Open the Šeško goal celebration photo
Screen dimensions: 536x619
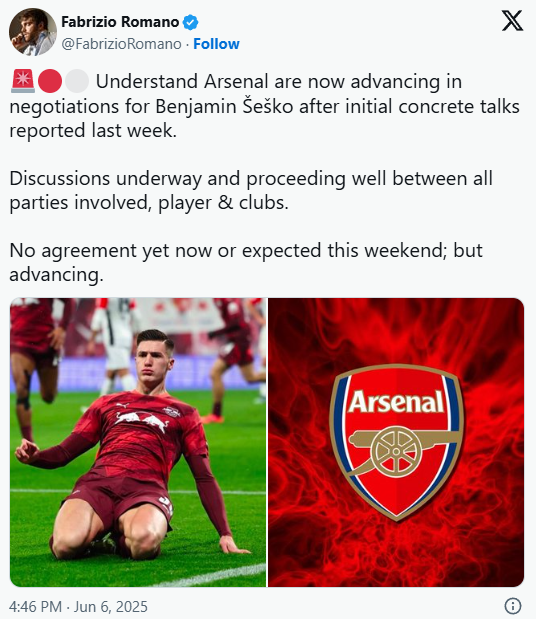coord(138,443)
